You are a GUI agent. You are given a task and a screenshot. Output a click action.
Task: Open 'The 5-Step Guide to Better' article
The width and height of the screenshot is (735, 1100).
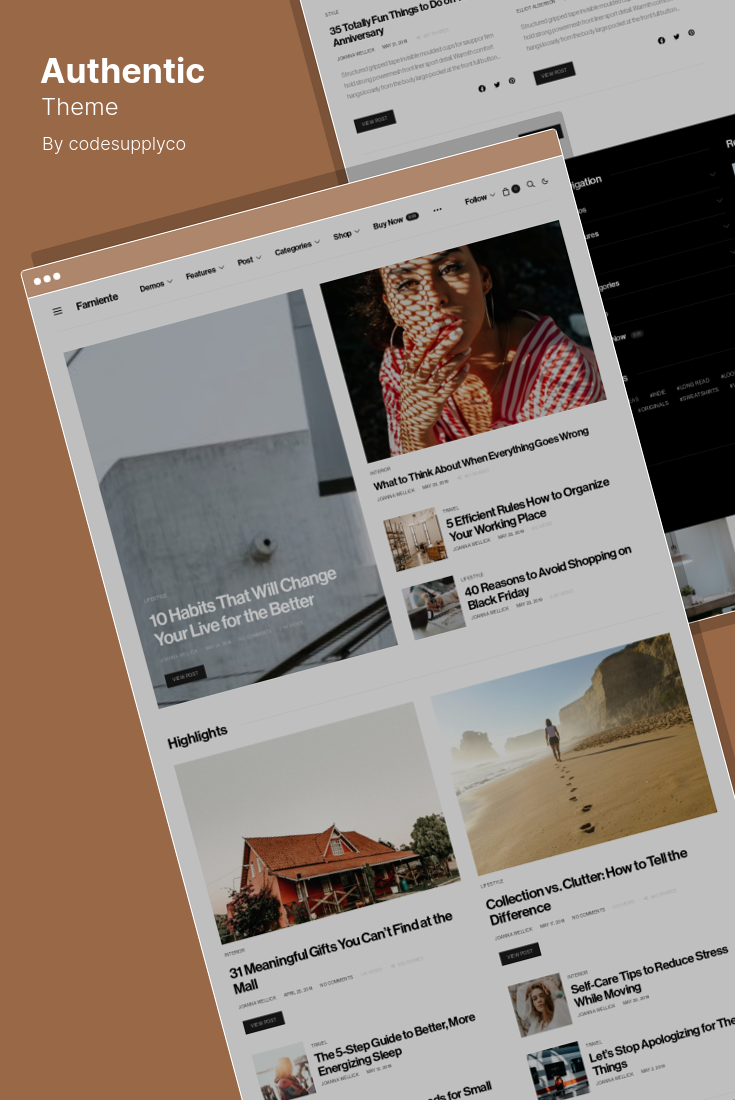point(394,1043)
